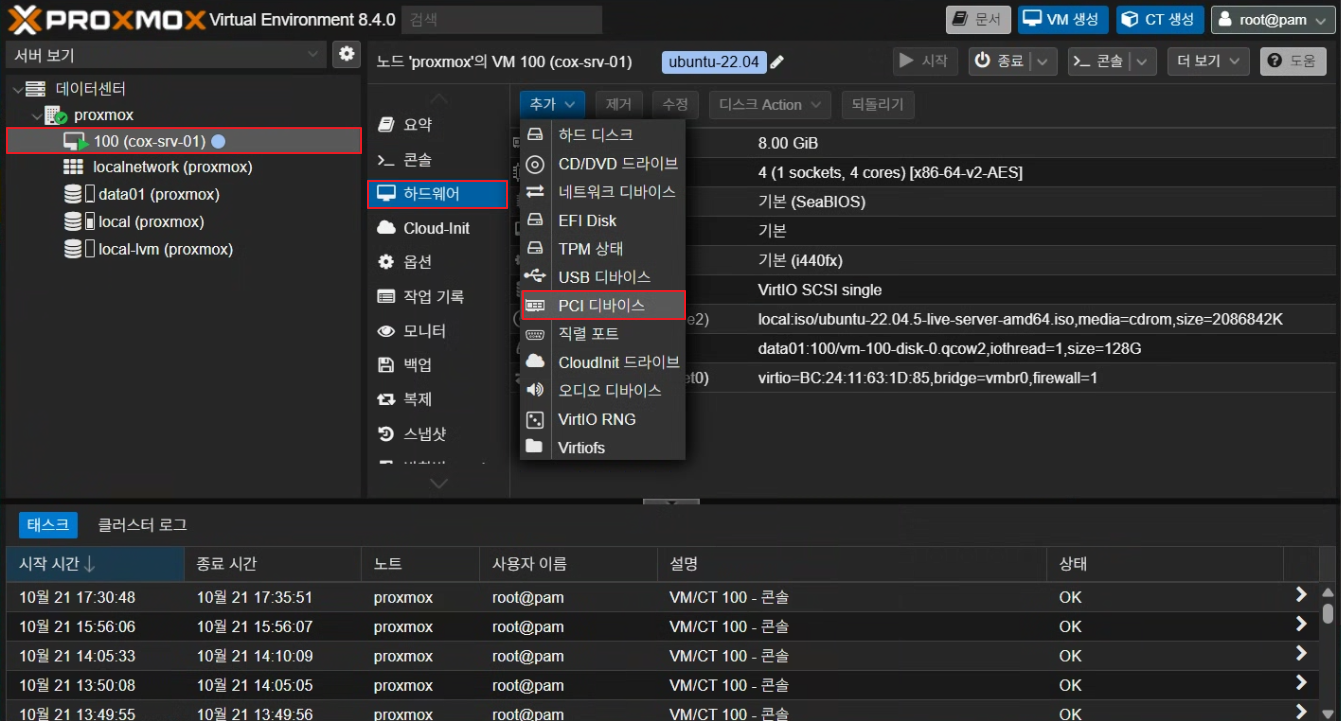Select CloudInit 드라이브 menu entry

click(603, 362)
